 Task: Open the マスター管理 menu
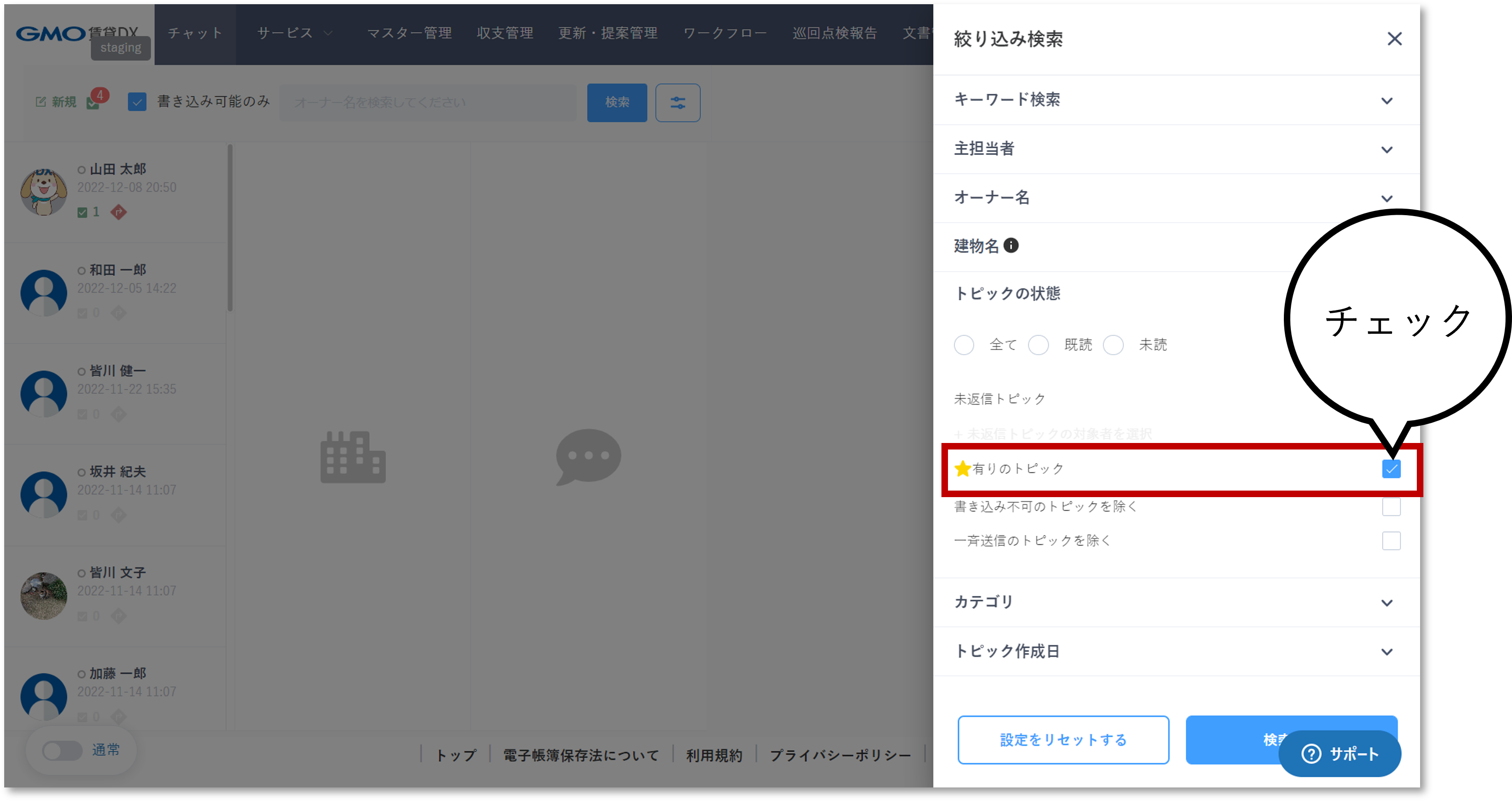point(409,34)
